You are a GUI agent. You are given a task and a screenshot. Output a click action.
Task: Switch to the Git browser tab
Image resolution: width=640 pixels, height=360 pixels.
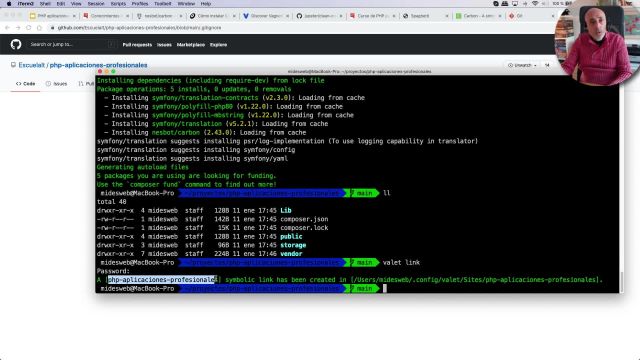coord(531,16)
